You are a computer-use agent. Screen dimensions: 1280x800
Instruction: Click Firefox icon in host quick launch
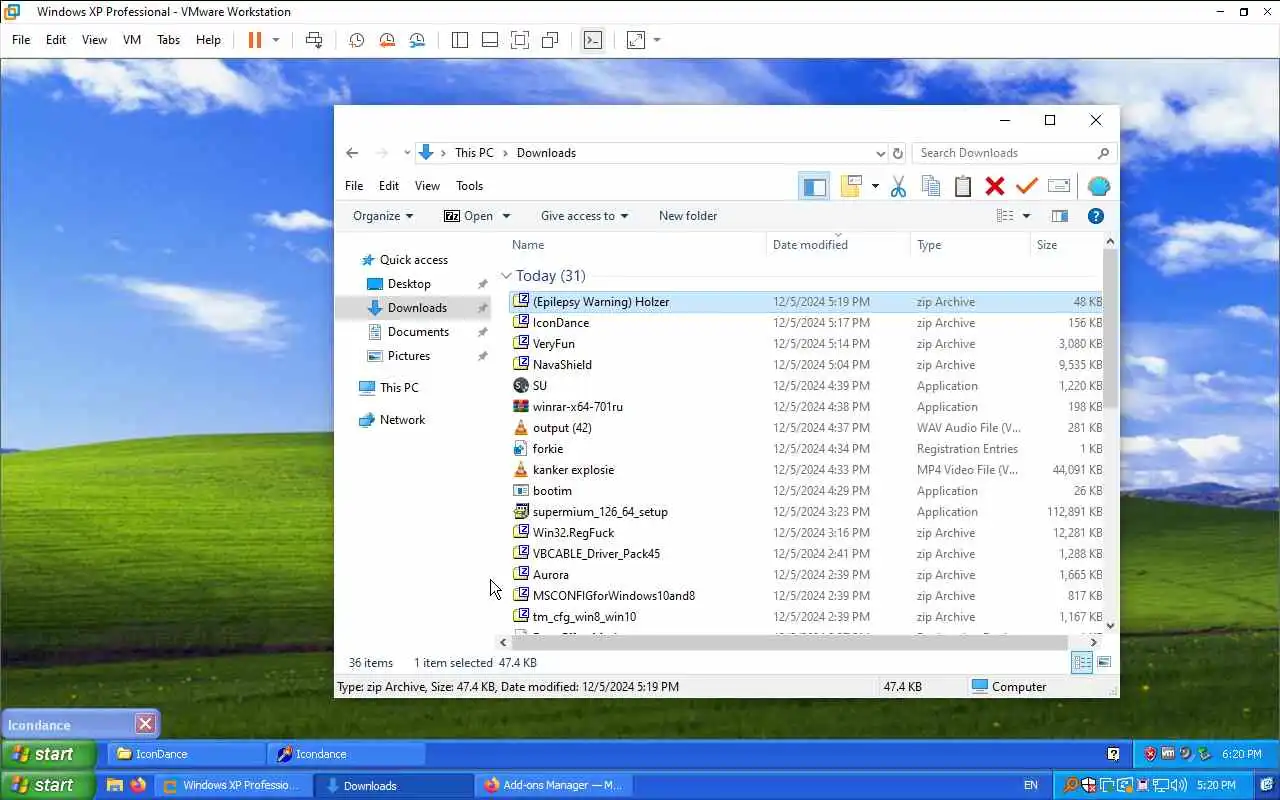coord(138,785)
